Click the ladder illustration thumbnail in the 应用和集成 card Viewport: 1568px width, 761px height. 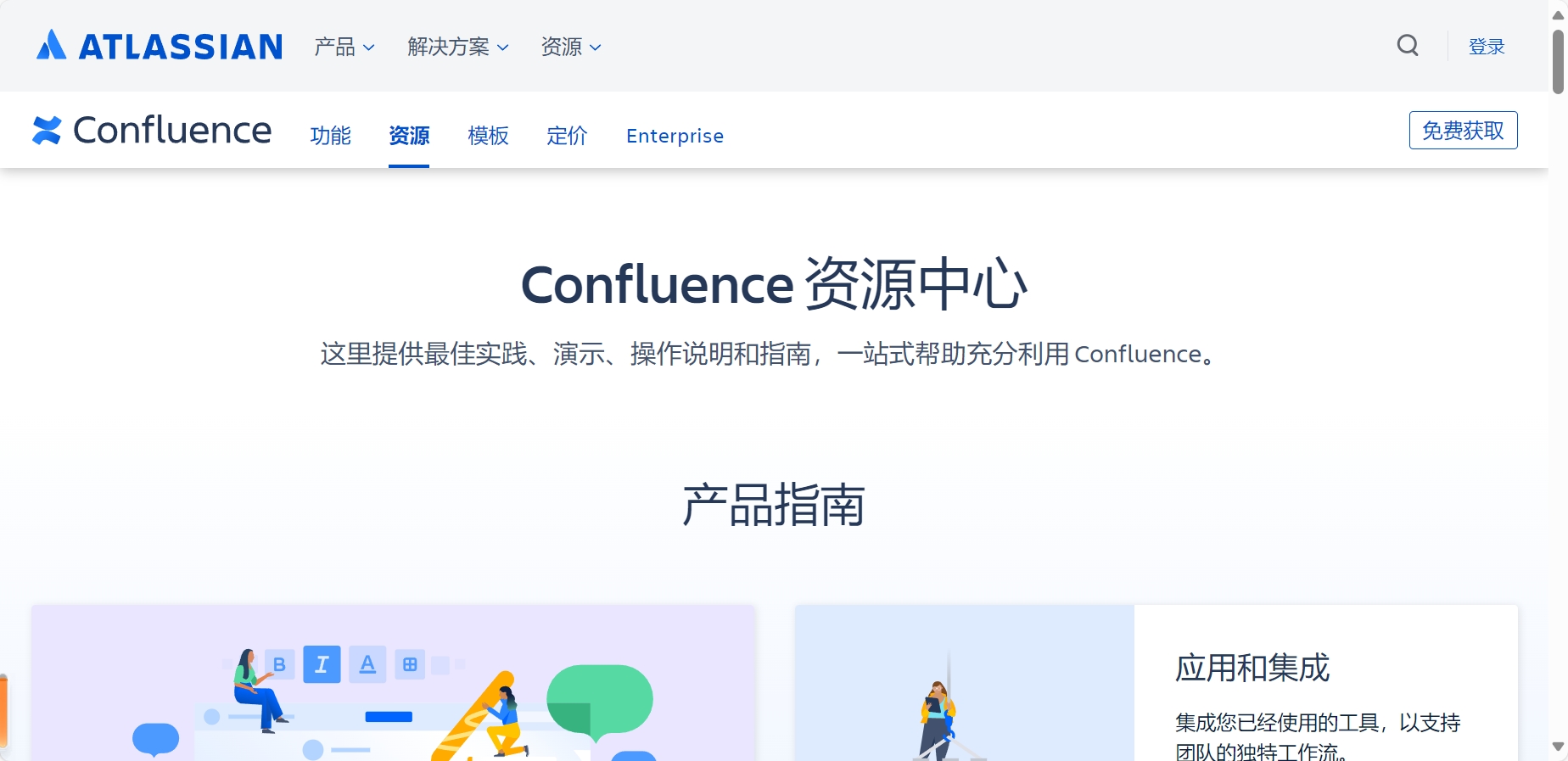[965, 683]
